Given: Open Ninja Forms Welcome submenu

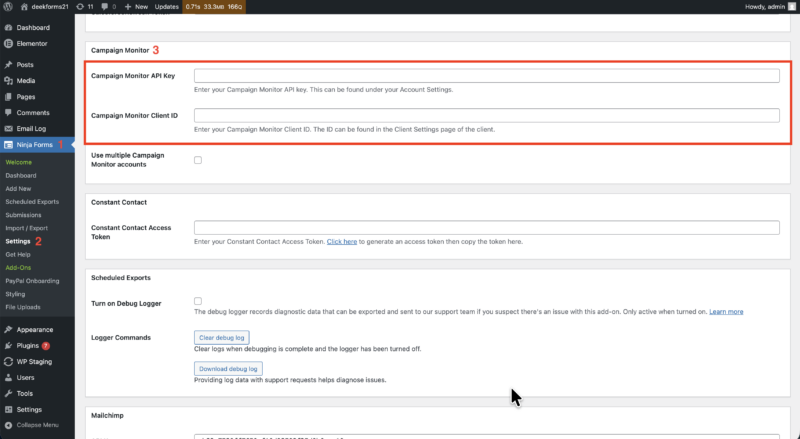Looking at the screenshot, I should coord(19,162).
